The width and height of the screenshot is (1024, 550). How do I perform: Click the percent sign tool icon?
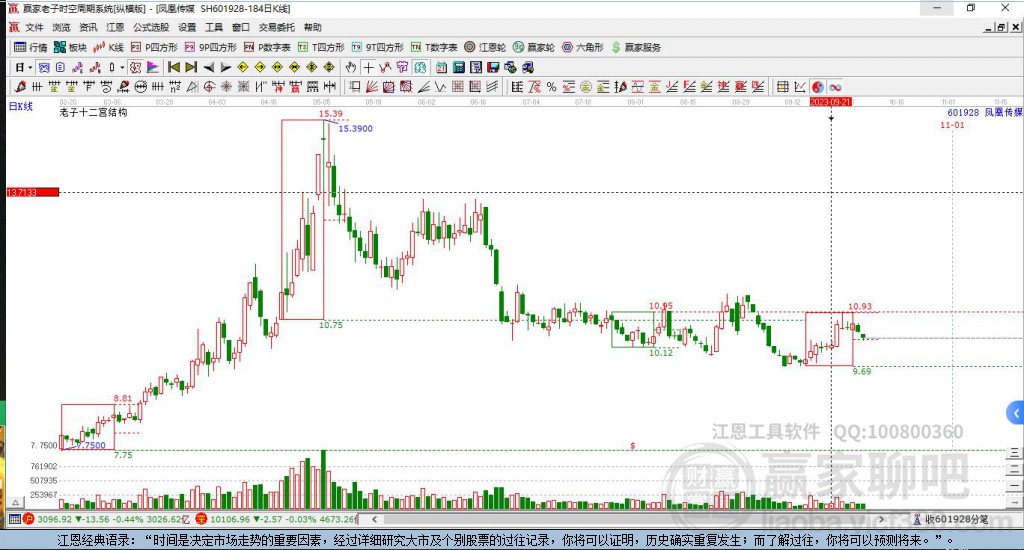552,87
